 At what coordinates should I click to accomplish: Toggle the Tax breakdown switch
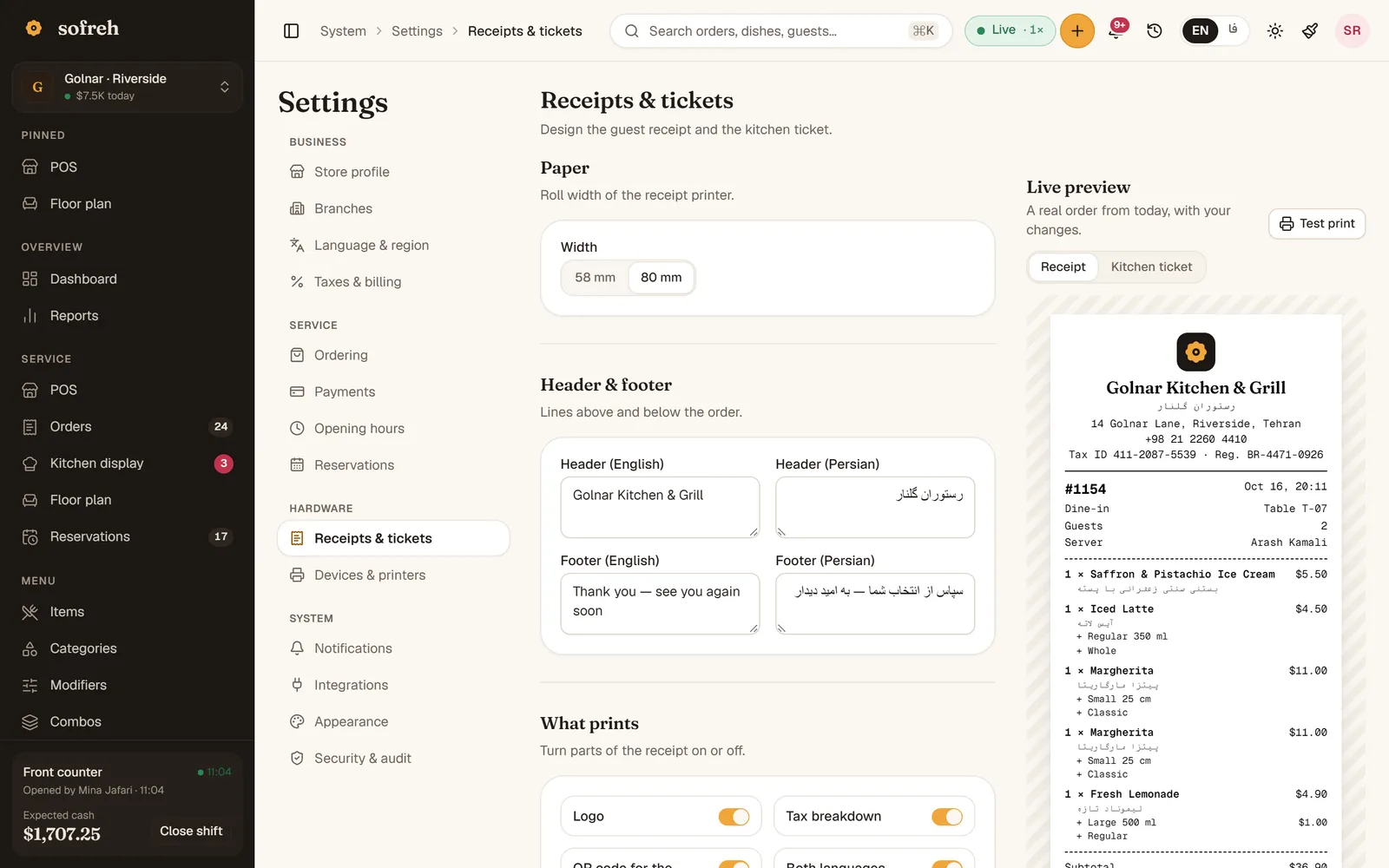tap(947, 817)
